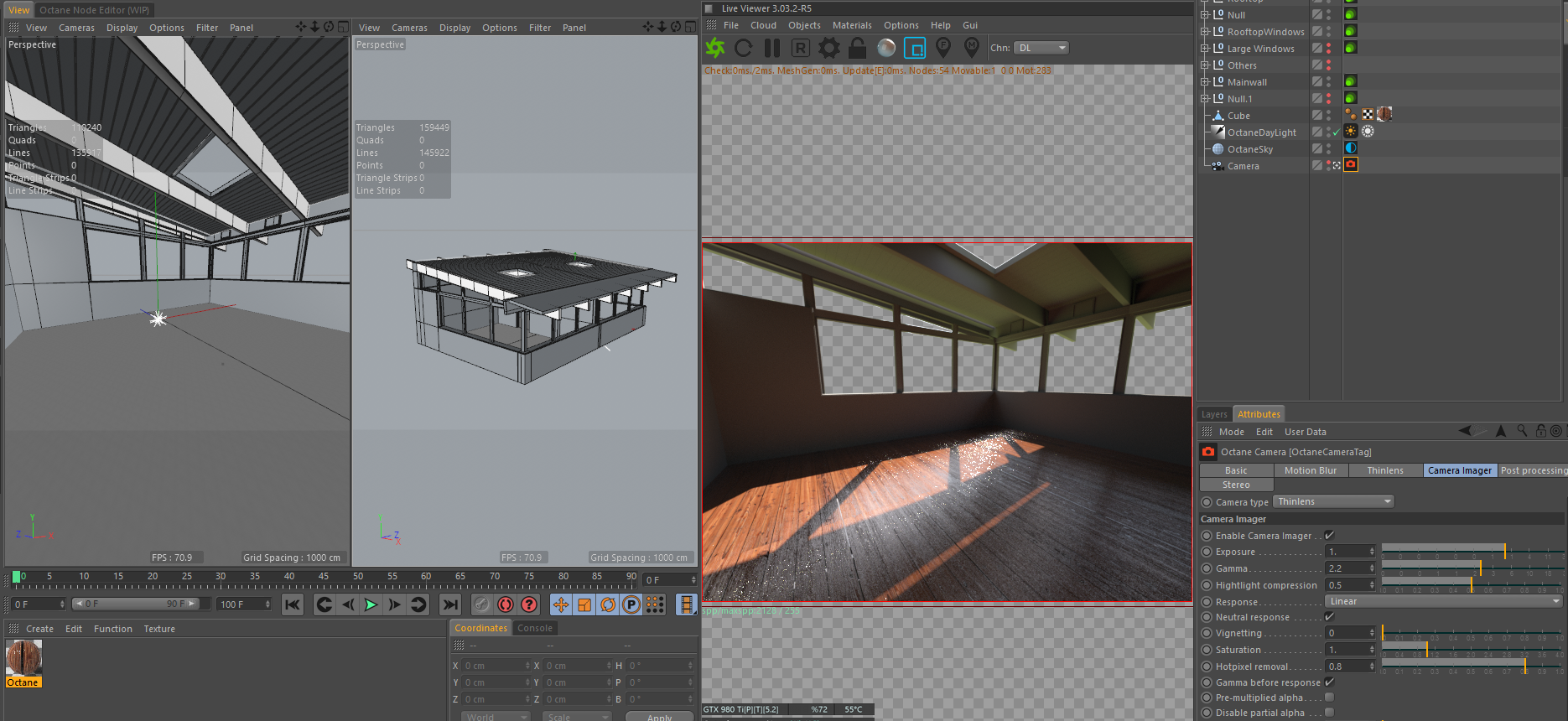Open the Materials menu in Live Viewer

[852, 25]
